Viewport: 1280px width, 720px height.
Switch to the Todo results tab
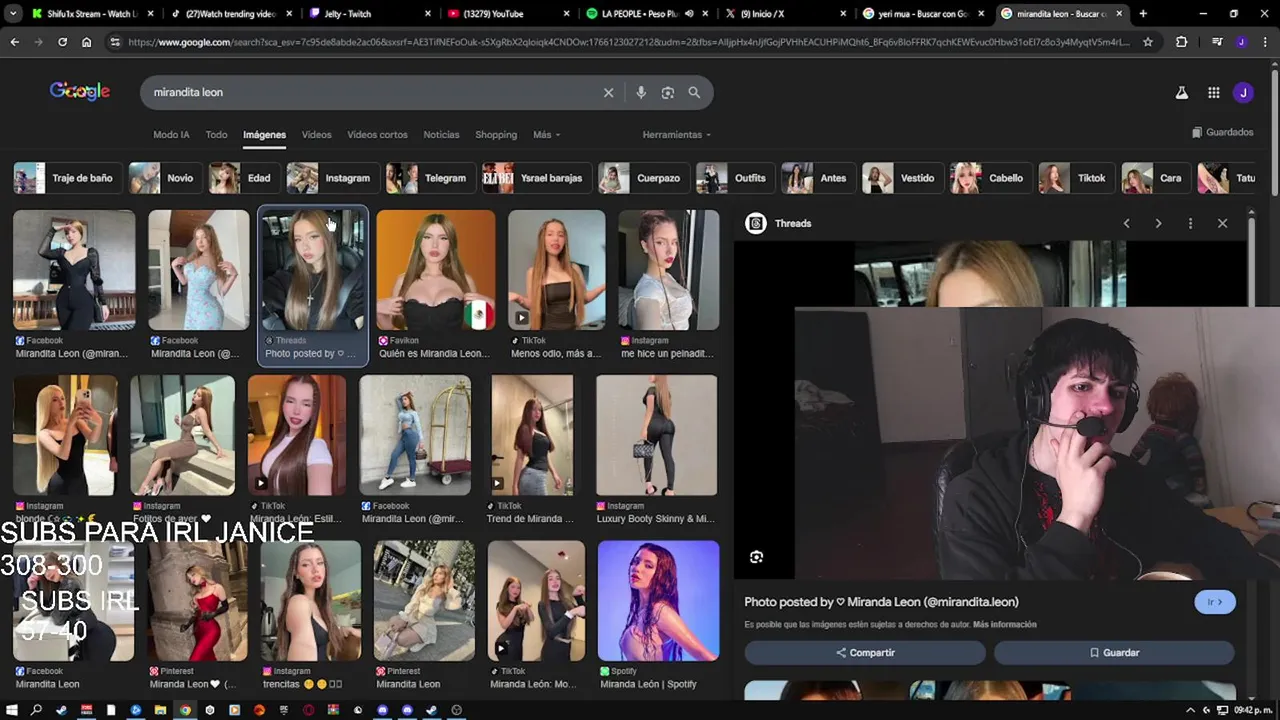coord(216,135)
